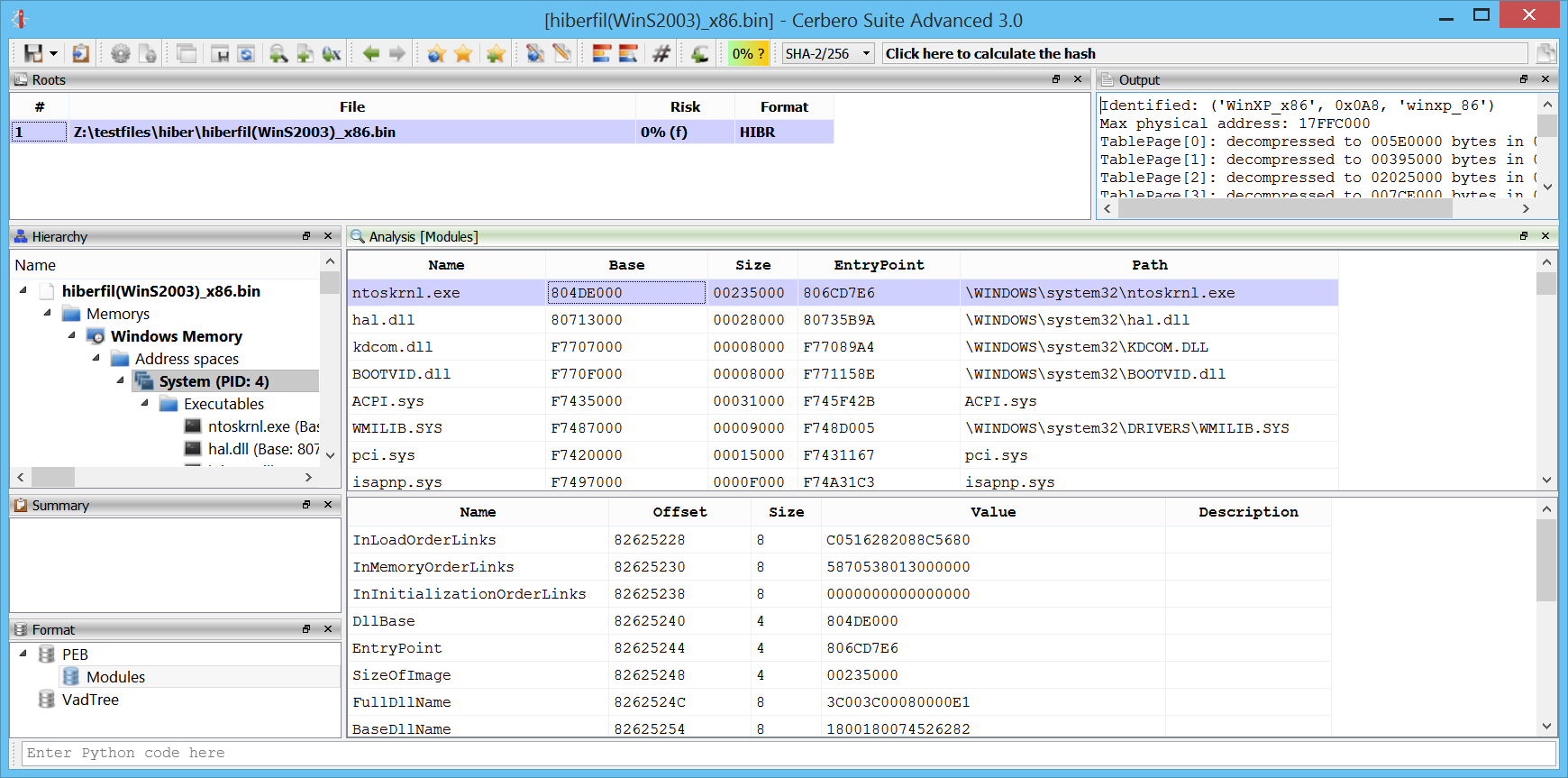Click the save-window floppy toolbar icon
The image size is (1568, 778).
[x=220, y=53]
